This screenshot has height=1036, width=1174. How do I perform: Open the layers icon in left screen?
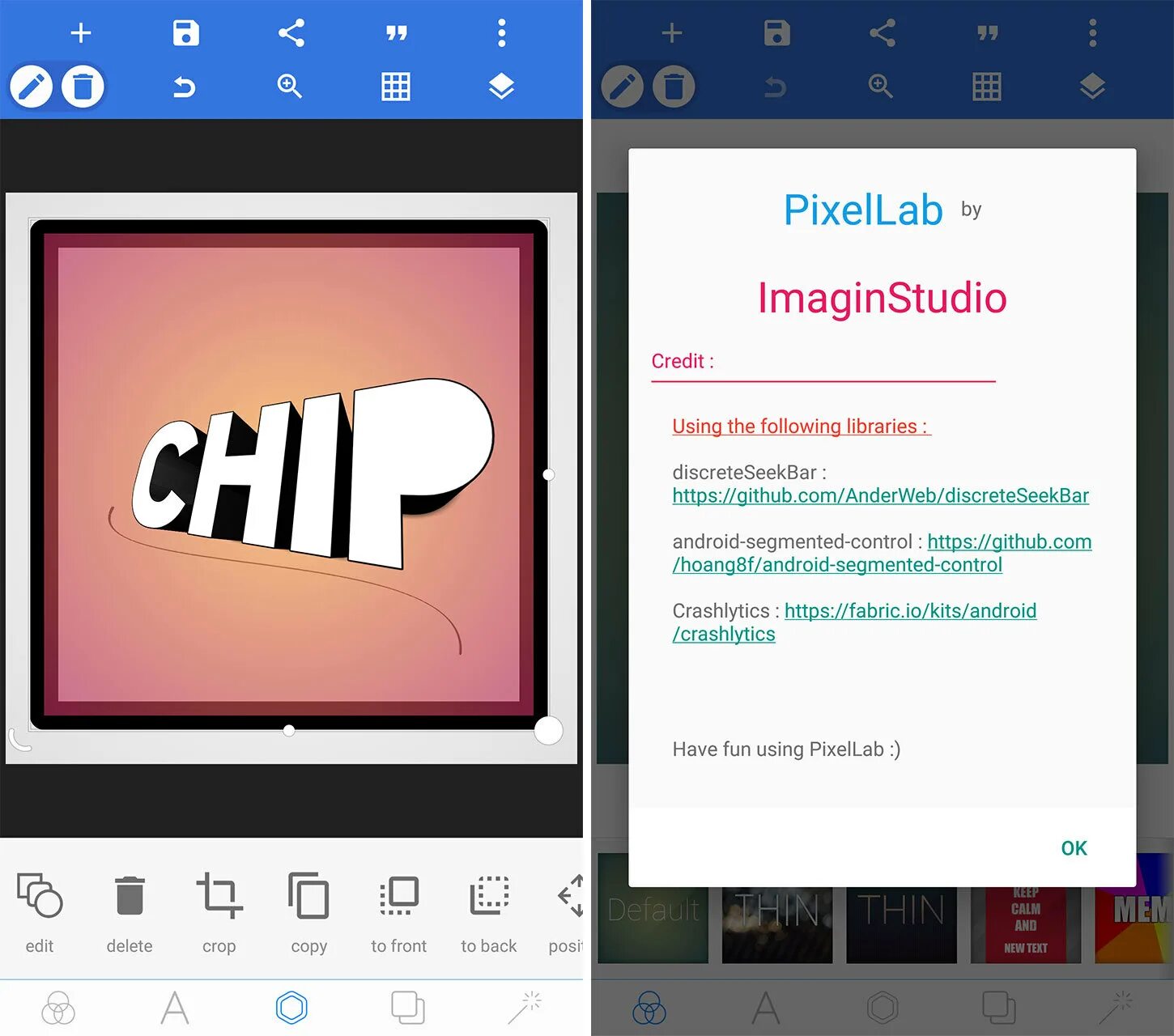pos(501,86)
